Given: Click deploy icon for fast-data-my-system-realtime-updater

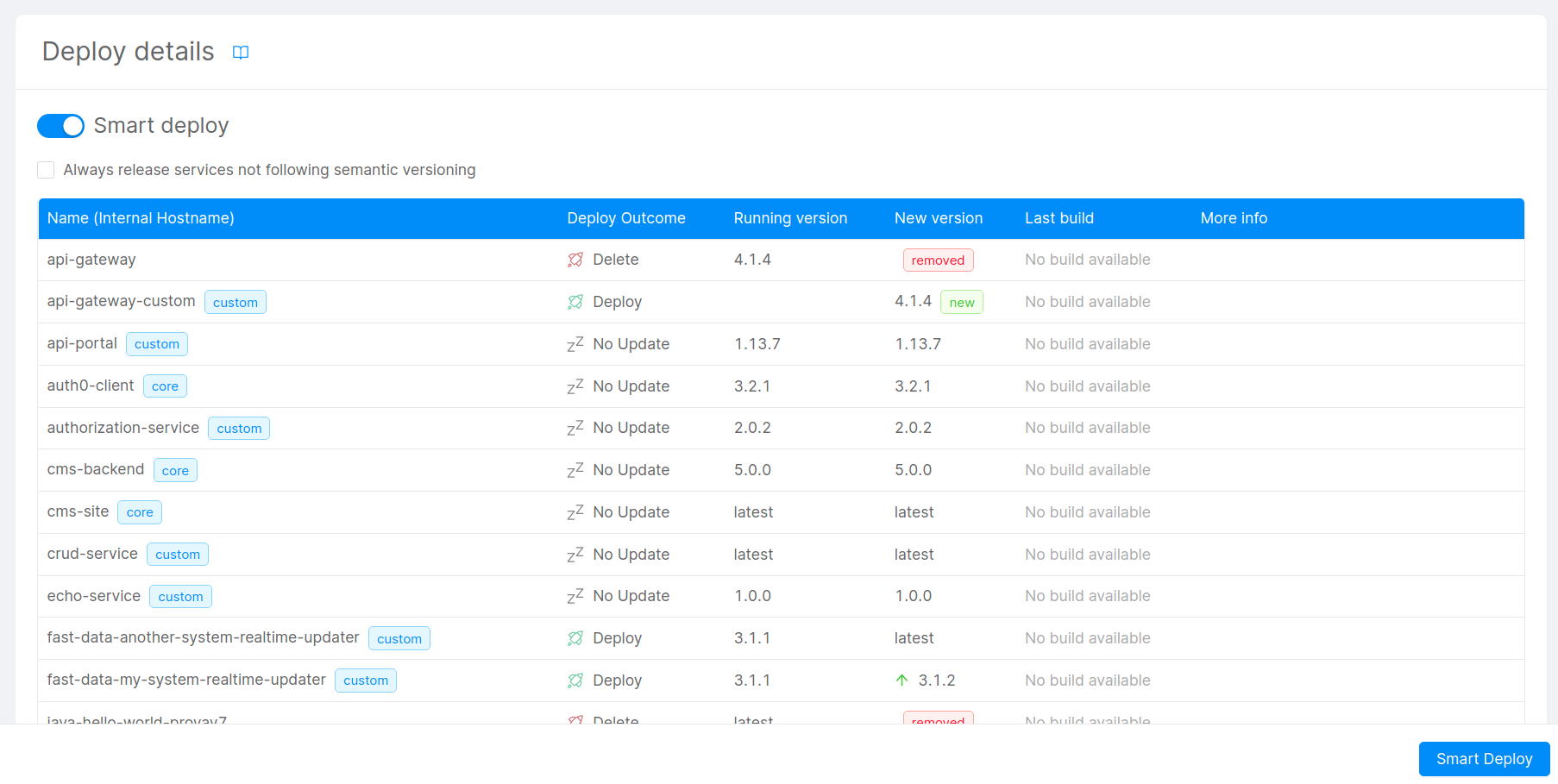Looking at the screenshot, I should (x=575, y=680).
